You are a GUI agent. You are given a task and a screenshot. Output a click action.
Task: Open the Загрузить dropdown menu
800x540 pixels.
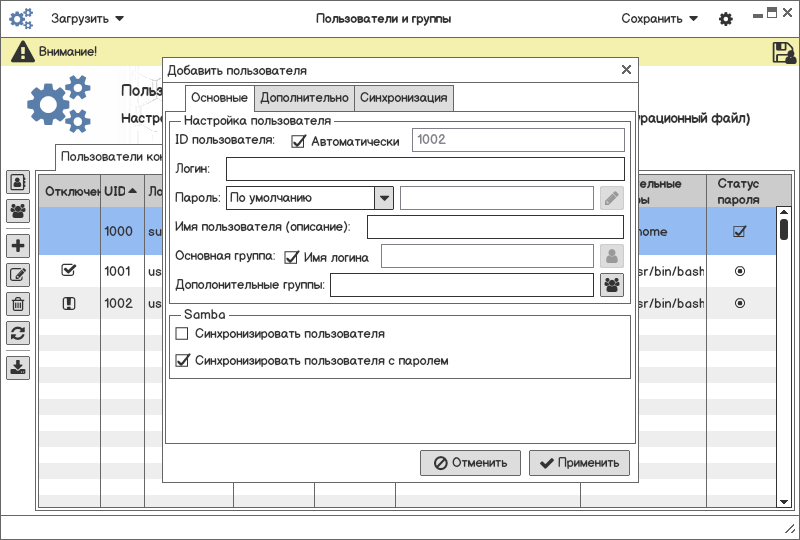(87, 19)
